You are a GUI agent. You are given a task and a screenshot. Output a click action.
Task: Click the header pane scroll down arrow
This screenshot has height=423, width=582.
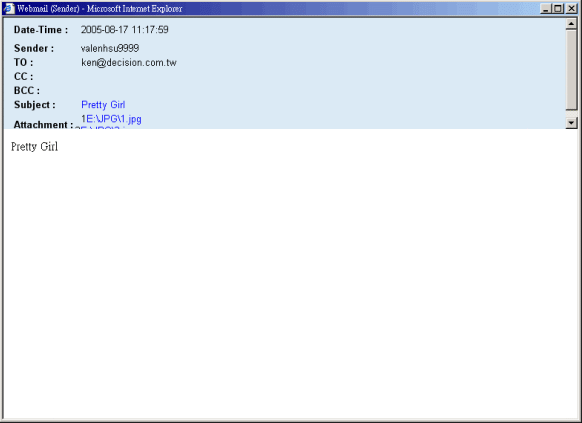571,123
